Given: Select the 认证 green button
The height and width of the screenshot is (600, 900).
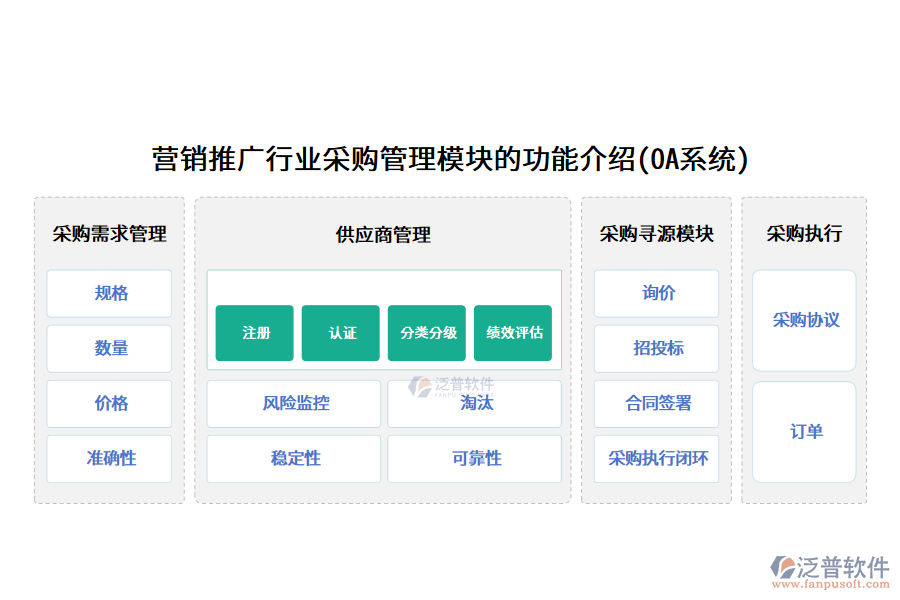Looking at the screenshot, I should pos(341,333).
